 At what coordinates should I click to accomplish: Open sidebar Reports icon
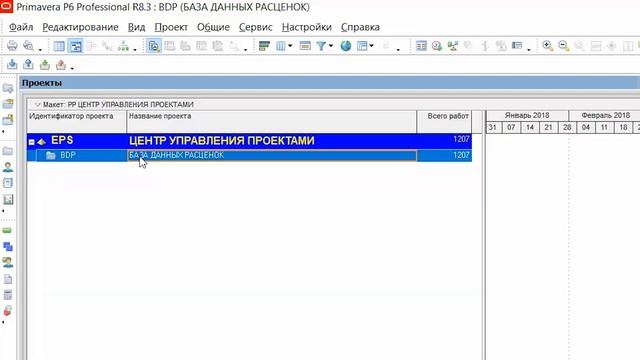pyautogui.click(x=8, y=183)
